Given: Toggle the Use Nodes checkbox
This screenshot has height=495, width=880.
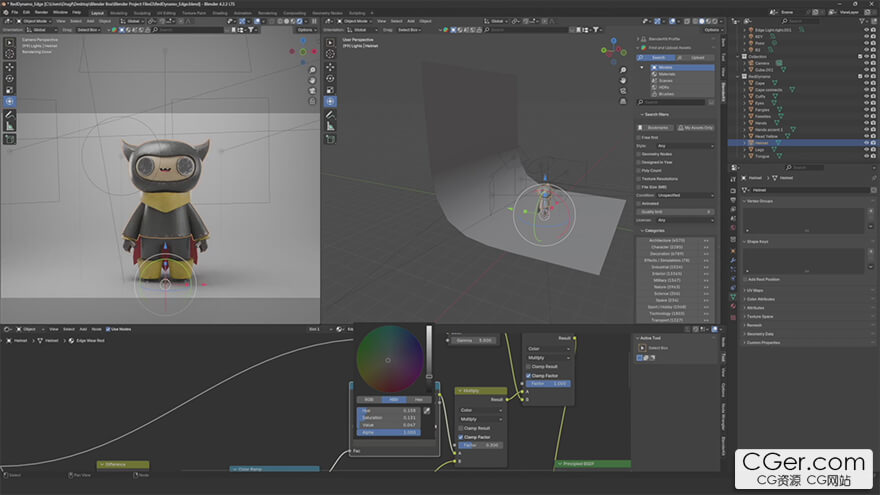Looking at the screenshot, I should tap(108, 329).
